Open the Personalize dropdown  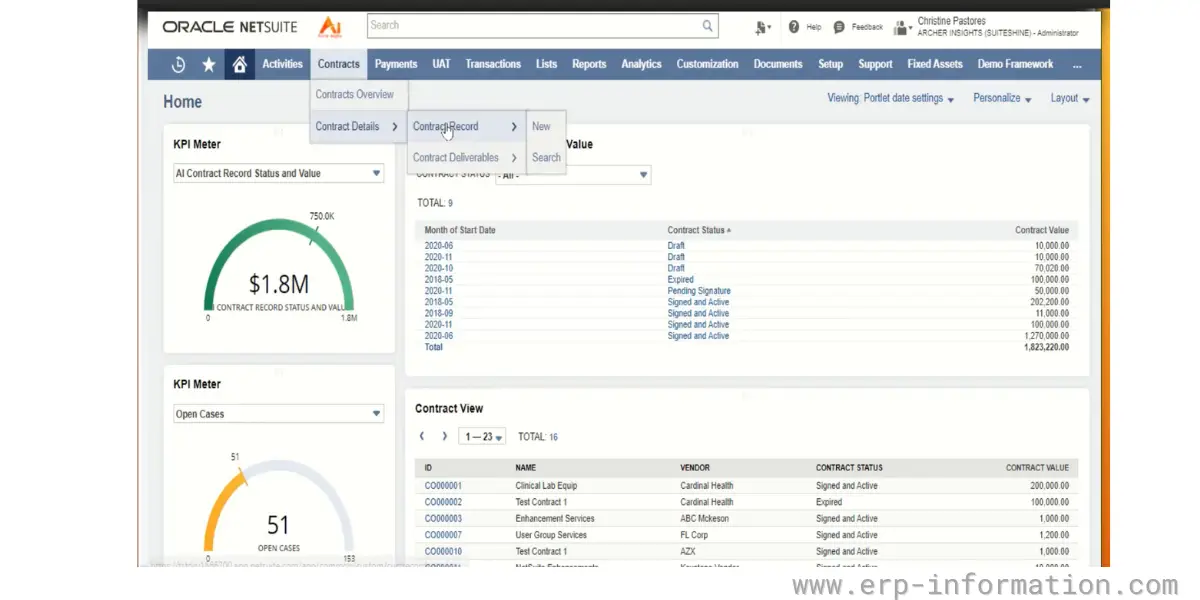tap(1002, 98)
